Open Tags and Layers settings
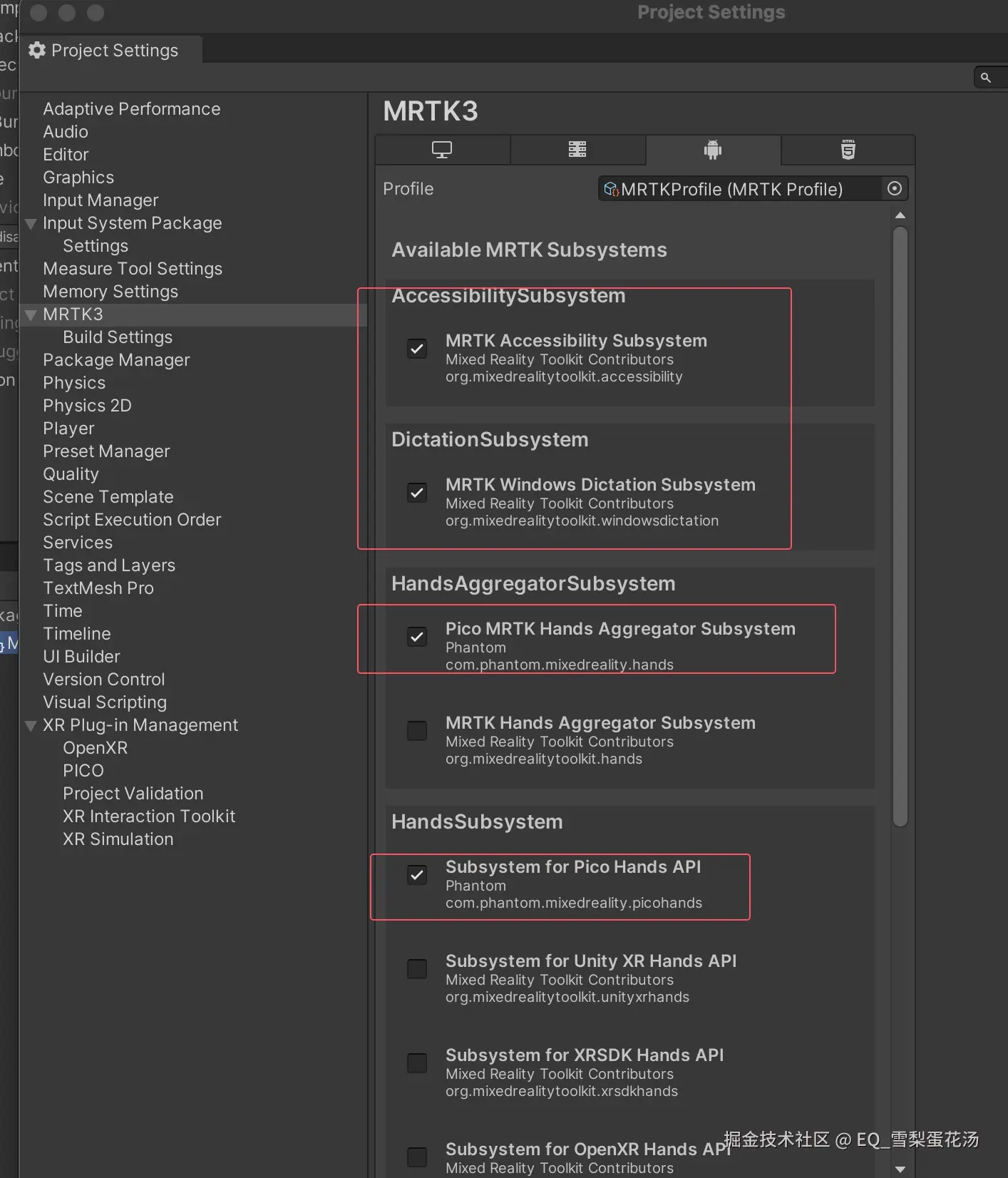 click(x=109, y=565)
